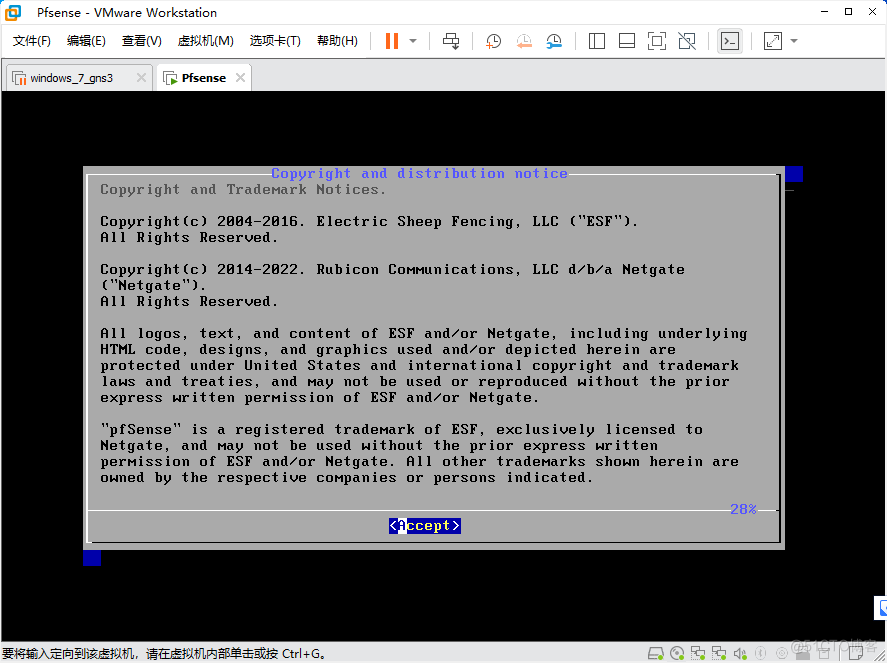Click the line starting 'All logos, text, and content'
This screenshot has width=887, height=663.
pyautogui.click(x=424, y=333)
